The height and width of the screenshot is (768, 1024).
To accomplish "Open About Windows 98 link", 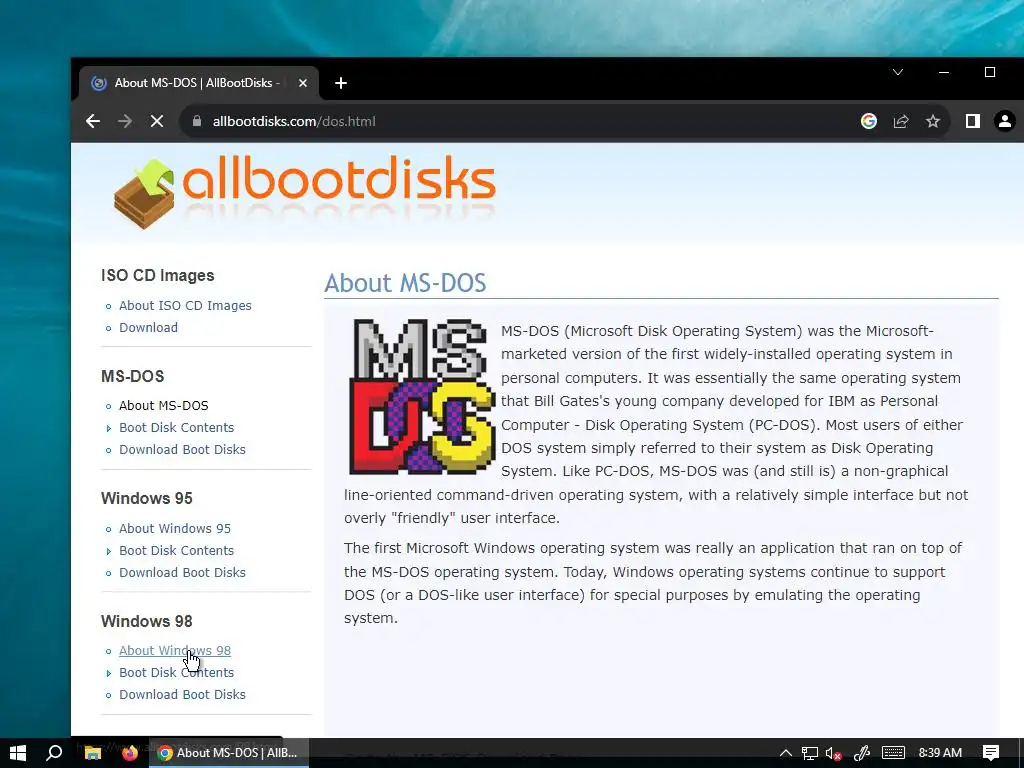I will (174, 650).
